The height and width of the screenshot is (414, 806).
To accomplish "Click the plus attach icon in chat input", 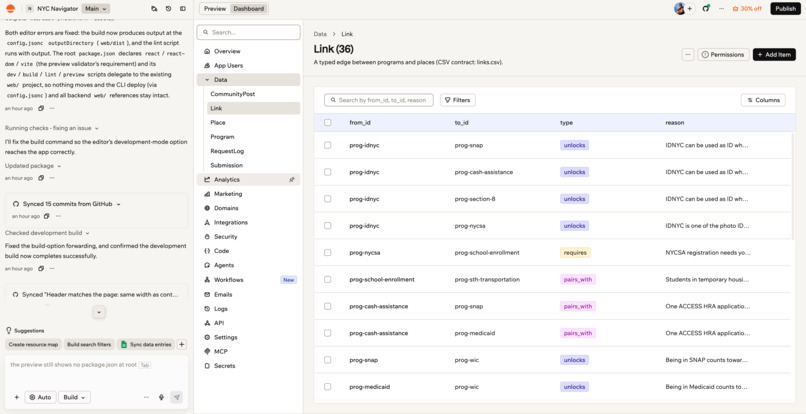I will click(x=16, y=398).
